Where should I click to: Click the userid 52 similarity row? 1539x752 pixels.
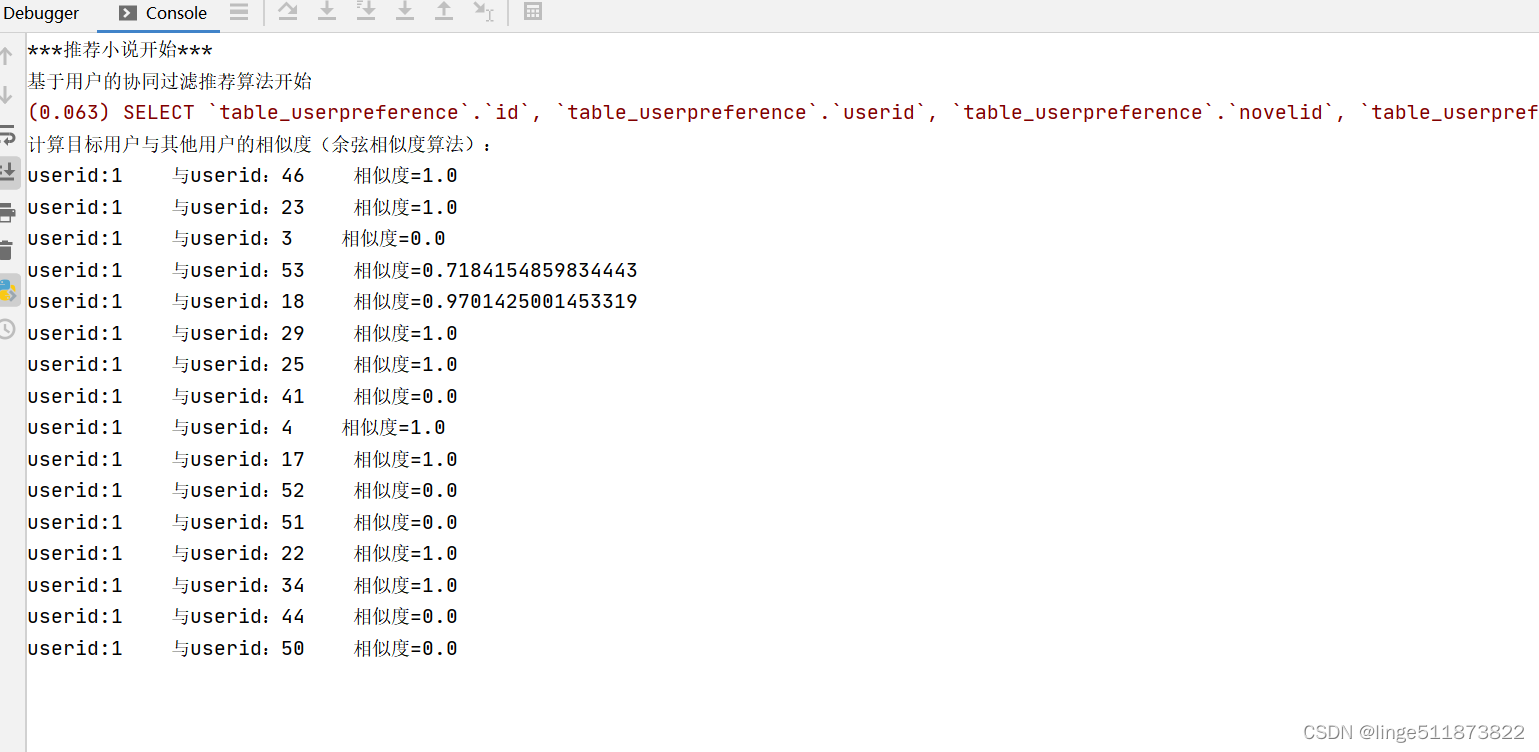tap(242, 491)
